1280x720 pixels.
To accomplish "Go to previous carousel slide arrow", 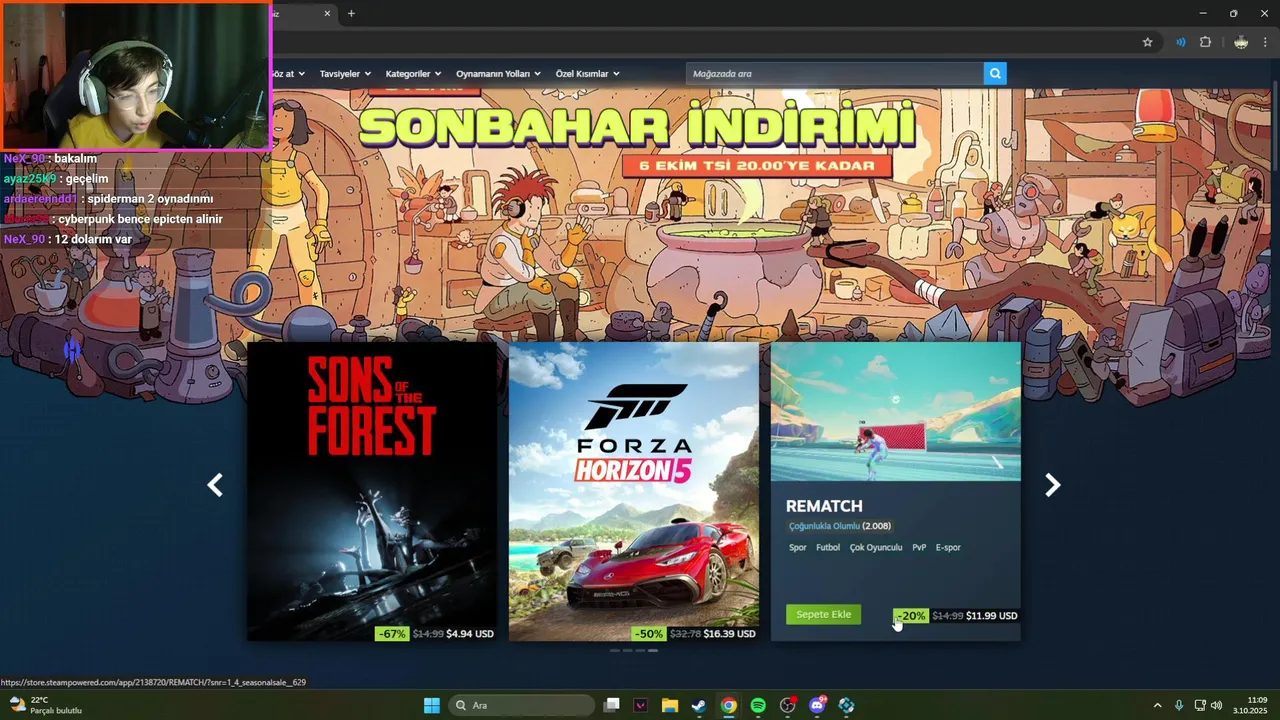I will click(215, 485).
